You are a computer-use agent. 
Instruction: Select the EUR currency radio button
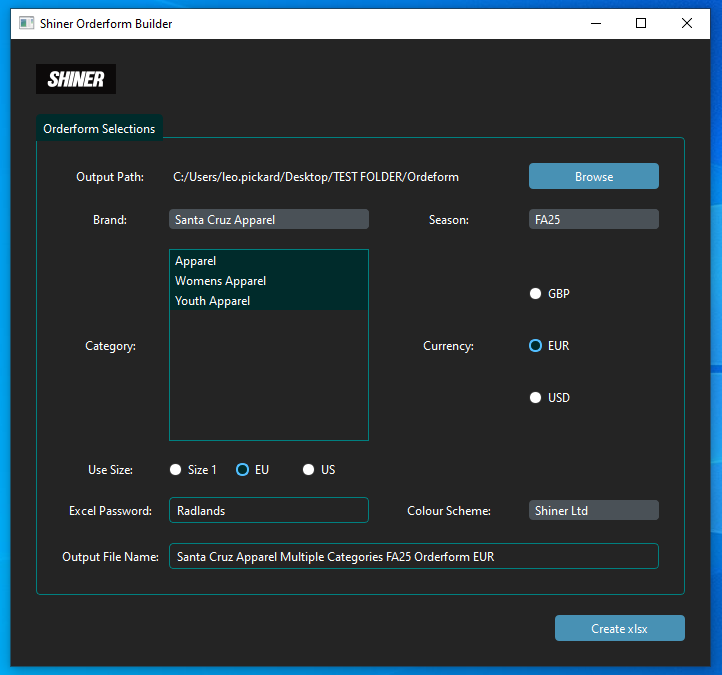pos(536,346)
